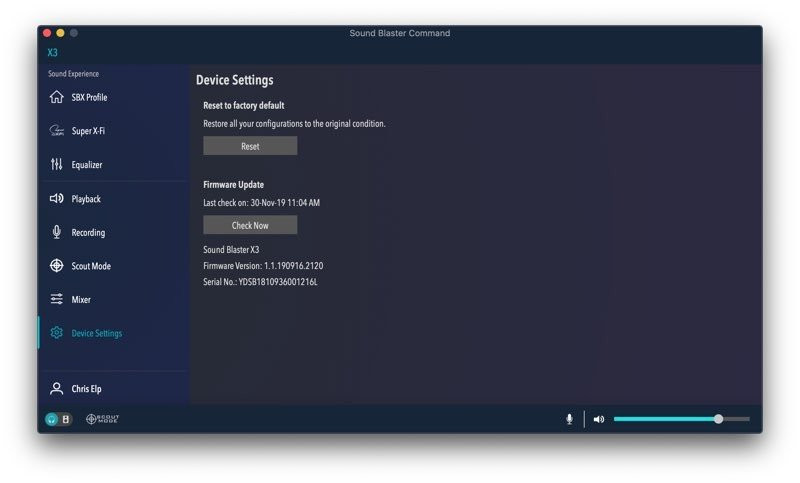Click the Scout Mode crosshair sidebar icon
Screen dimensions: 800x483
tap(56, 266)
